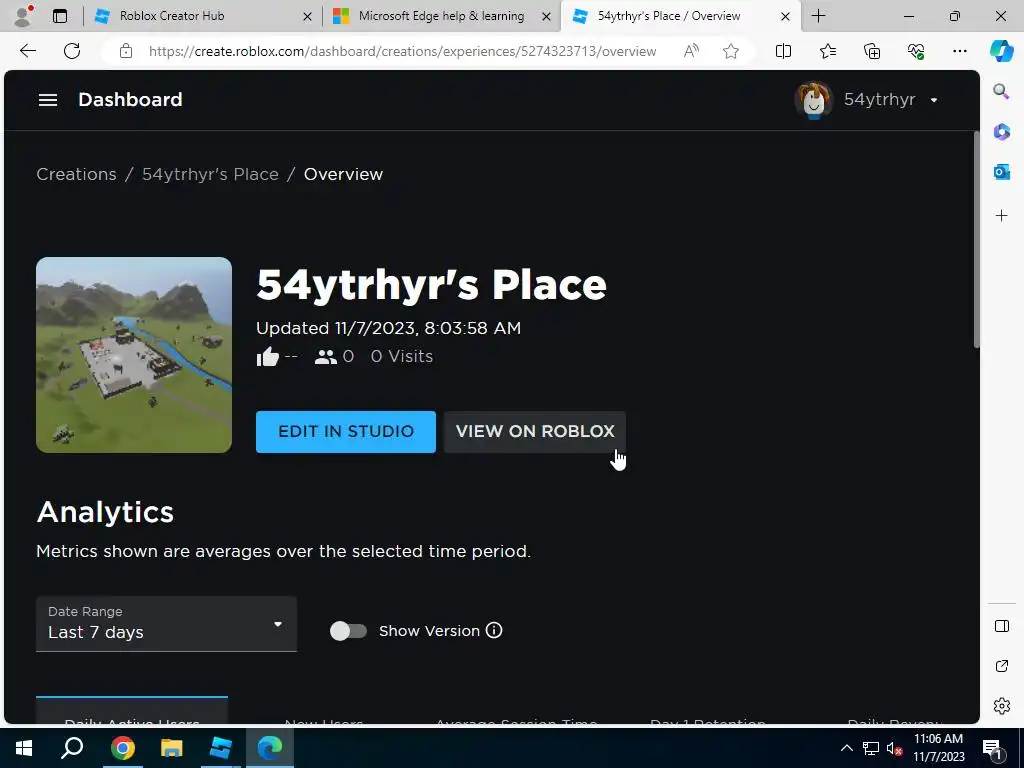Click the Read aloud icon
Viewport: 1024px width, 768px height.
[x=691, y=51]
